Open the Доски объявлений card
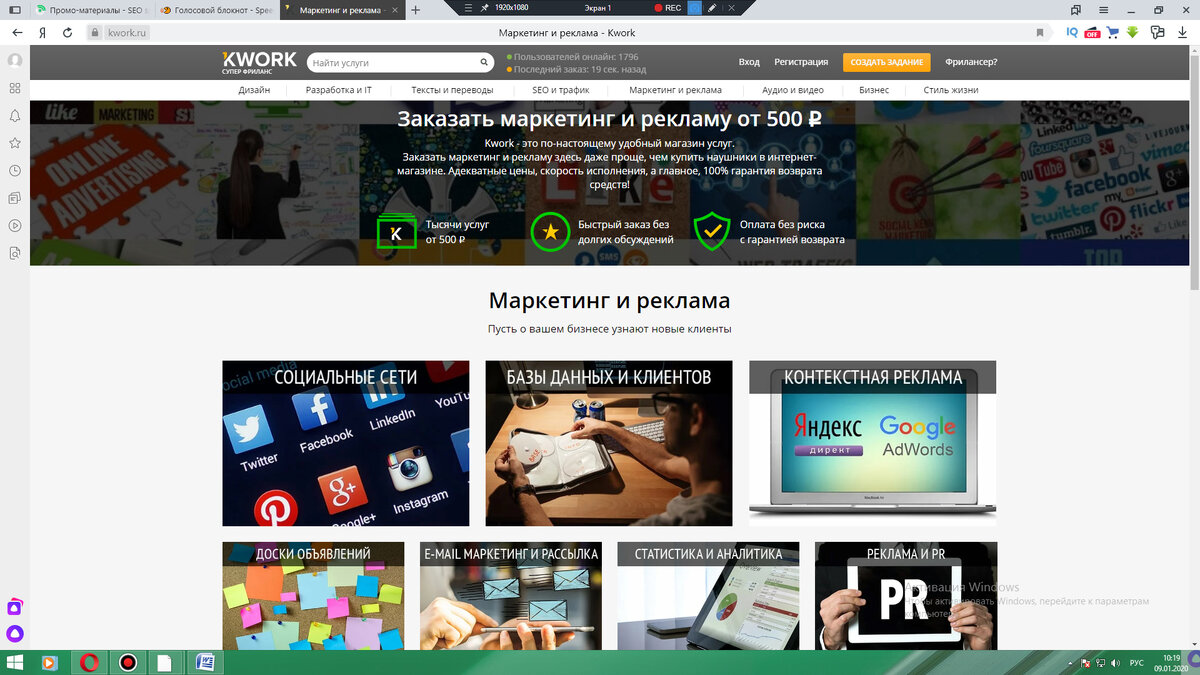Screen dimensions: 1200x675 (313, 596)
